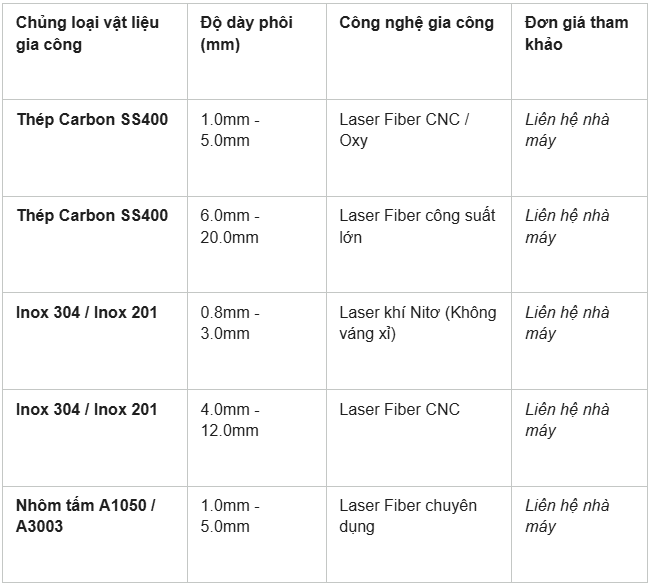Select the second 'Thép Carbon SS400' cell
Image resolution: width=651 pixels, height=586 pixels.
95,245
